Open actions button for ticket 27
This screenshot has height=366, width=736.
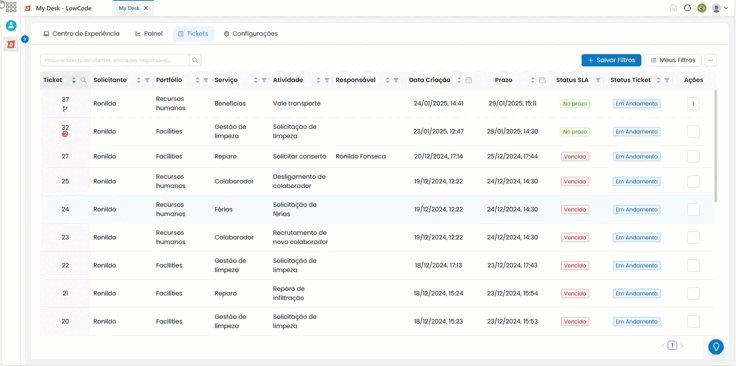point(693,156)
